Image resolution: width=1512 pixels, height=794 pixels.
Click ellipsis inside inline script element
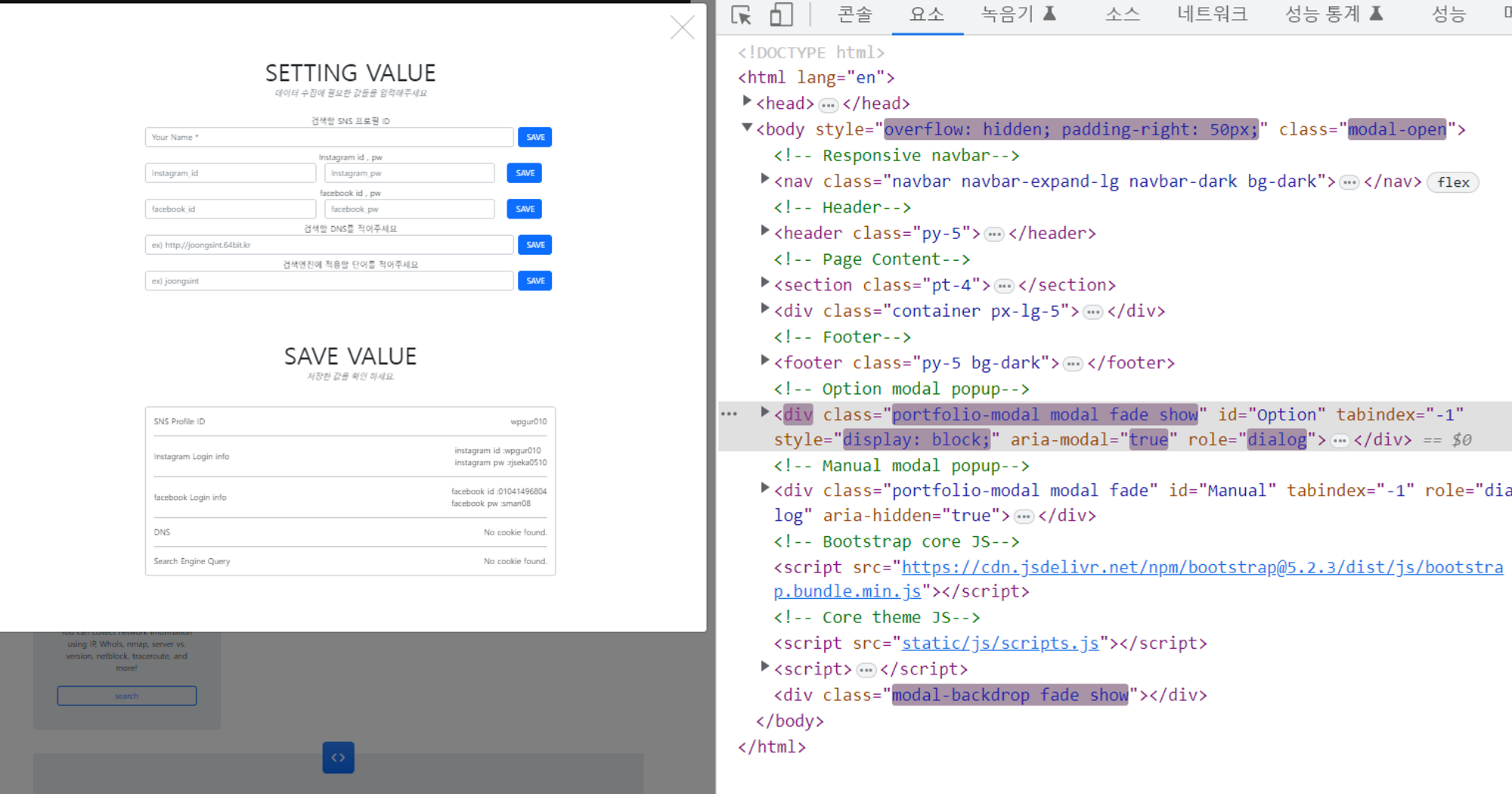866,671
